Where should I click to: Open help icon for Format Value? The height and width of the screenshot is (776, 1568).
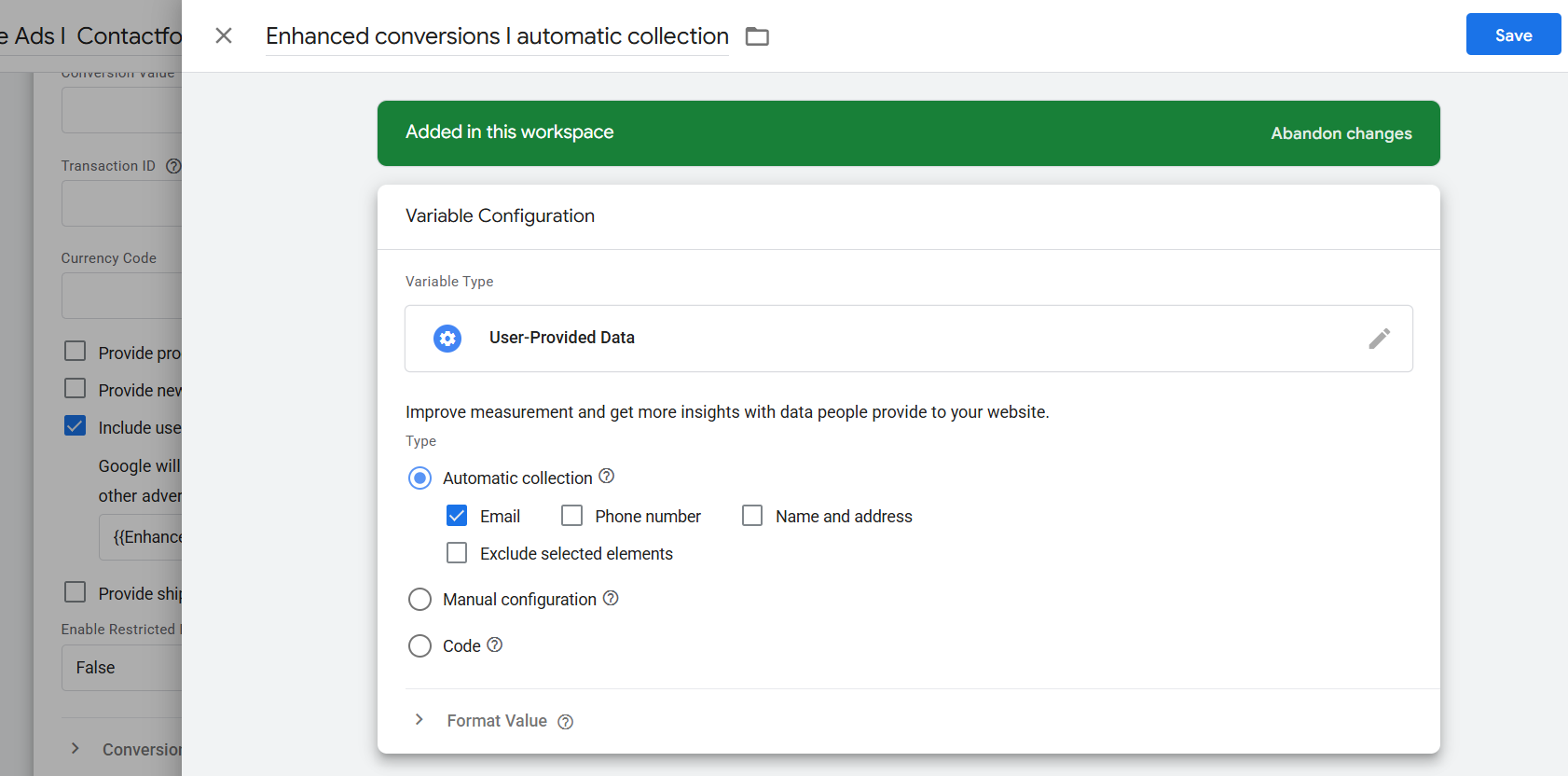[565, 722]
